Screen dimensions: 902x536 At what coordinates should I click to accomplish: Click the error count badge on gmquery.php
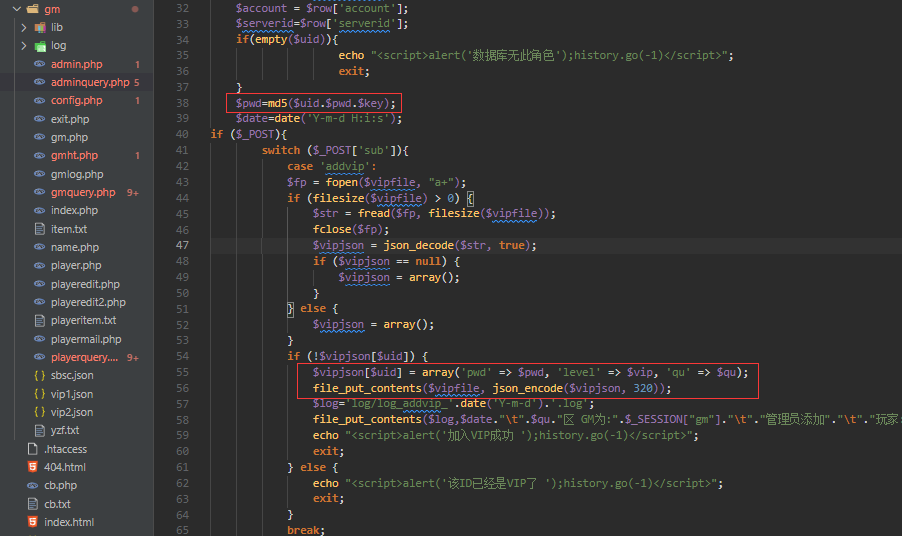133,193
